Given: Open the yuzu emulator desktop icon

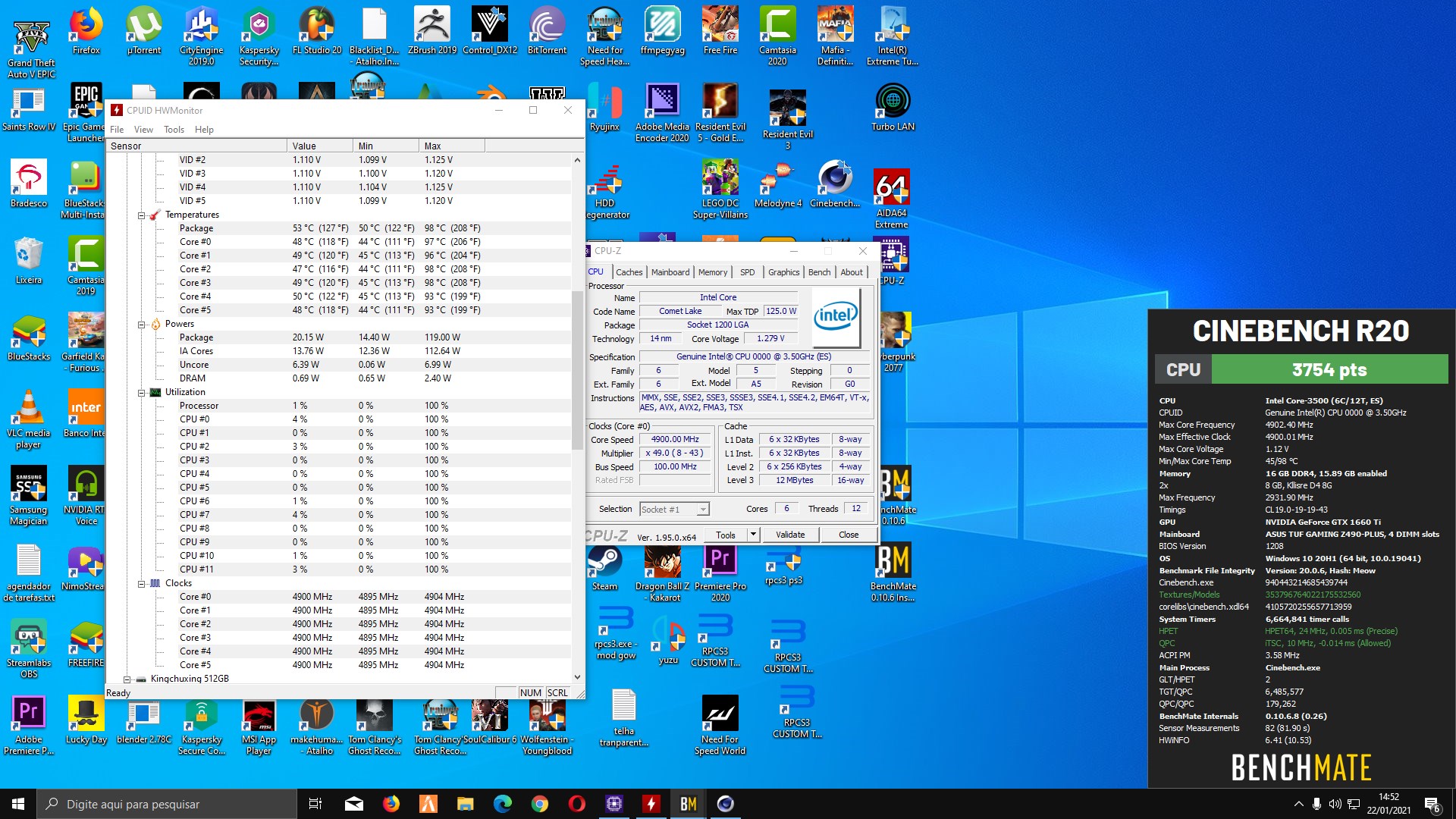Looking at the screenshot, I should [668, 641].
